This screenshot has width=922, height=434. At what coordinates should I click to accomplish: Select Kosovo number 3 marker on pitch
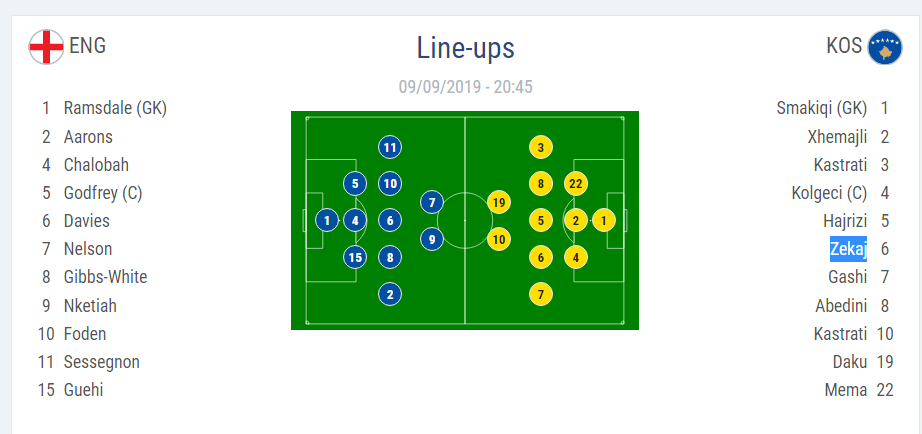tap(541, 148)
